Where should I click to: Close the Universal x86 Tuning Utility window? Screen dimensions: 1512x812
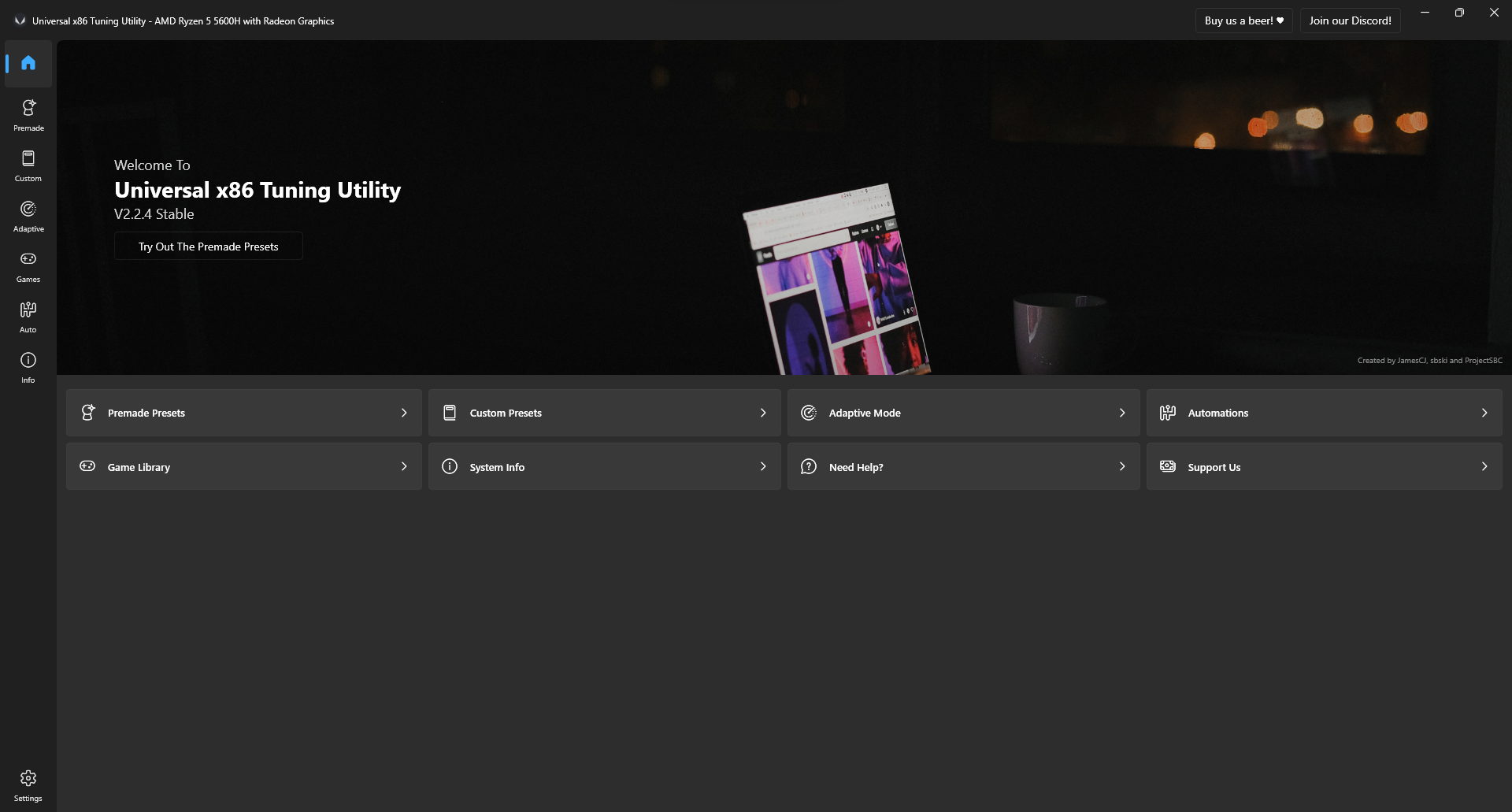[1494, 13]
